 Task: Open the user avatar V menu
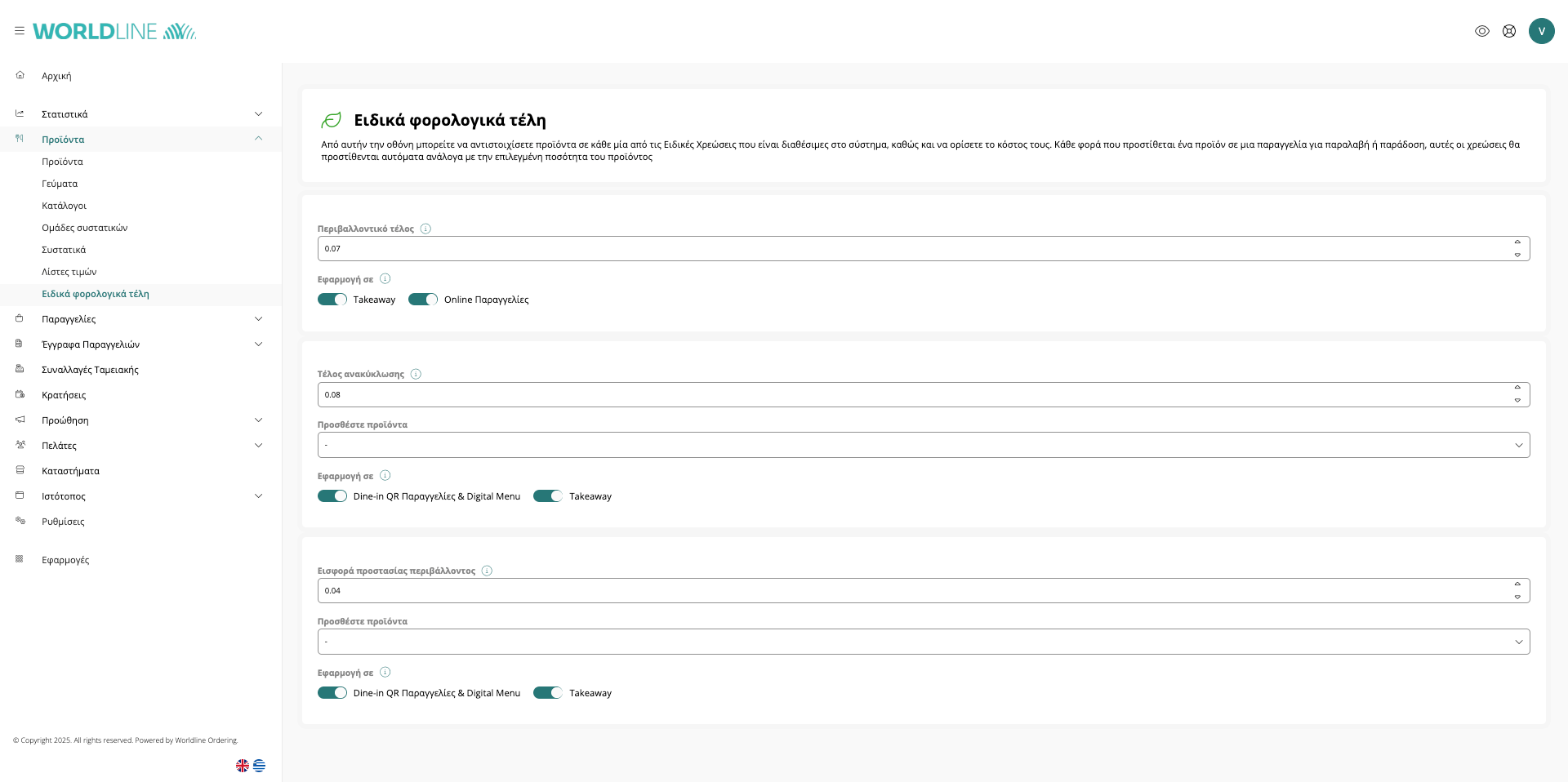tap(1541, 31)
